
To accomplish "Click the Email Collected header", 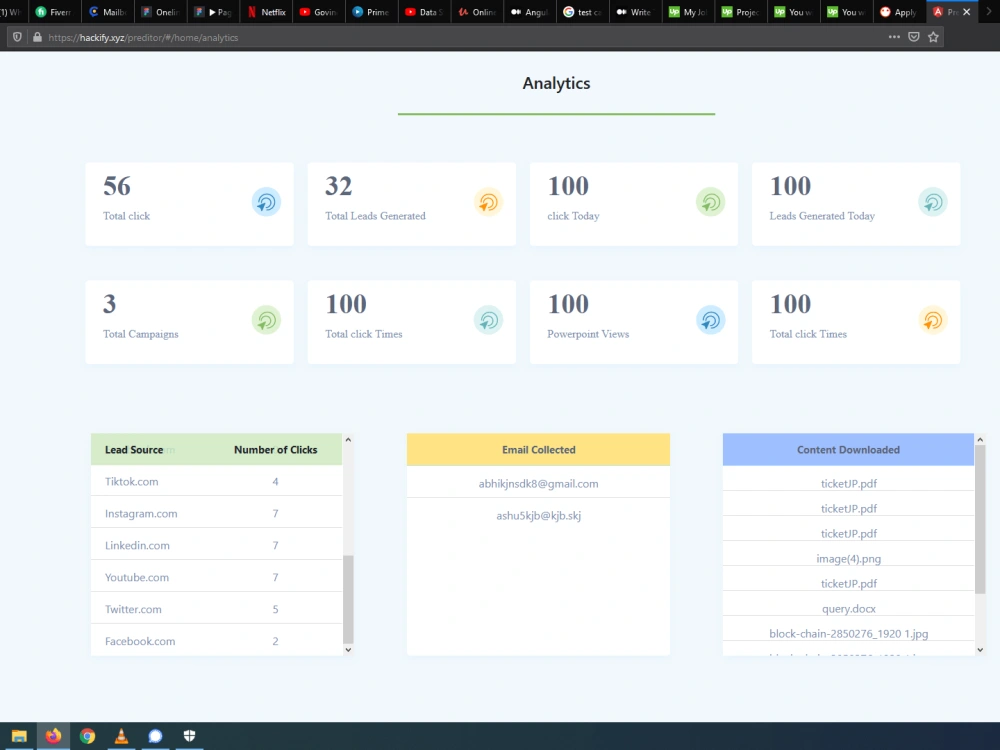I will (x=538, y=450).
